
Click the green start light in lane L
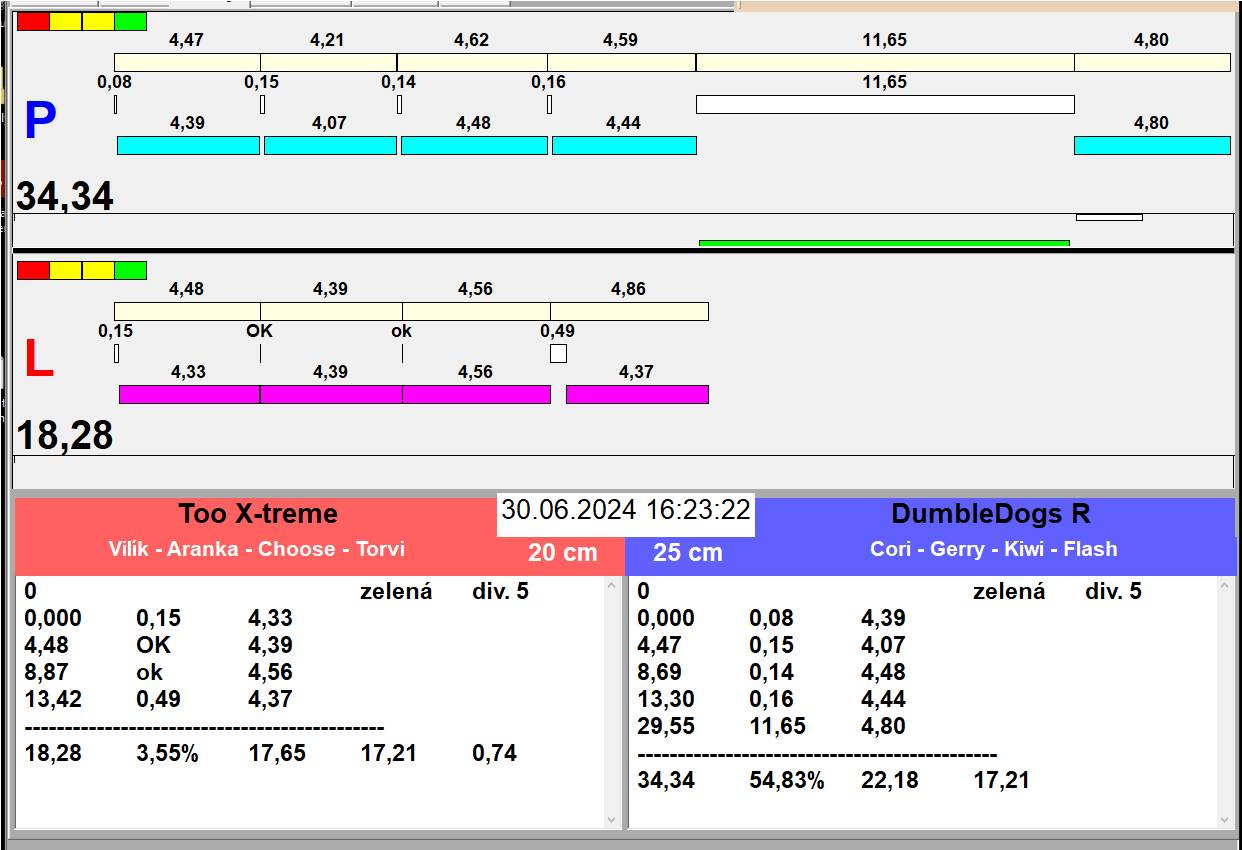click(130, 271)
